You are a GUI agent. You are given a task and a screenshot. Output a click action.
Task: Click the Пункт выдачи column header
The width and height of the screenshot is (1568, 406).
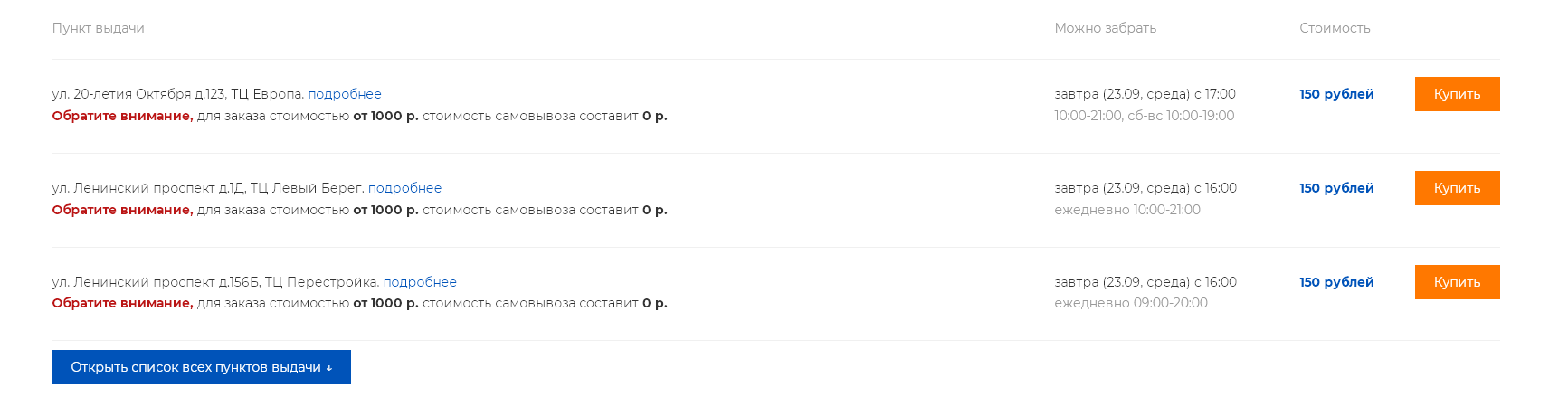pyautogui.click(x=99, y=28)
